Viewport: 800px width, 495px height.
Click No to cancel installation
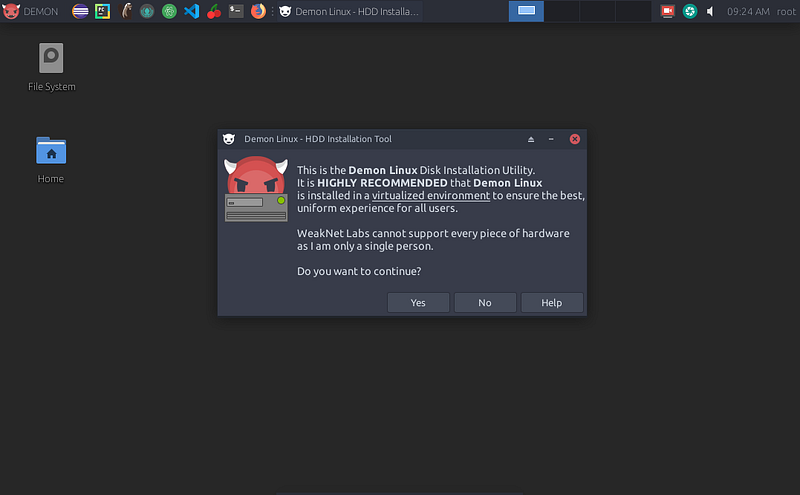[485, 303]
